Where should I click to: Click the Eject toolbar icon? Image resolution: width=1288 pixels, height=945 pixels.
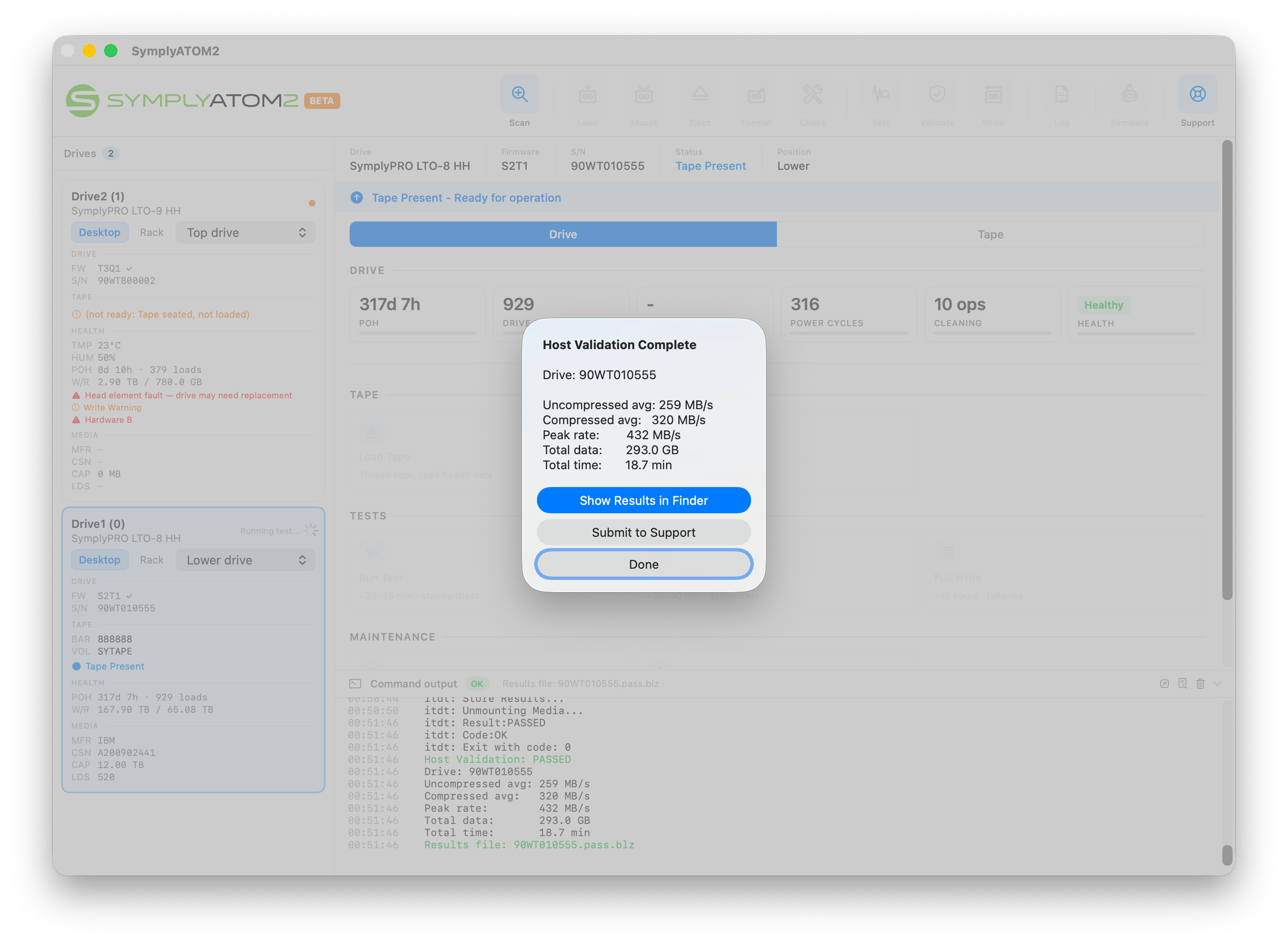[700, 94]
